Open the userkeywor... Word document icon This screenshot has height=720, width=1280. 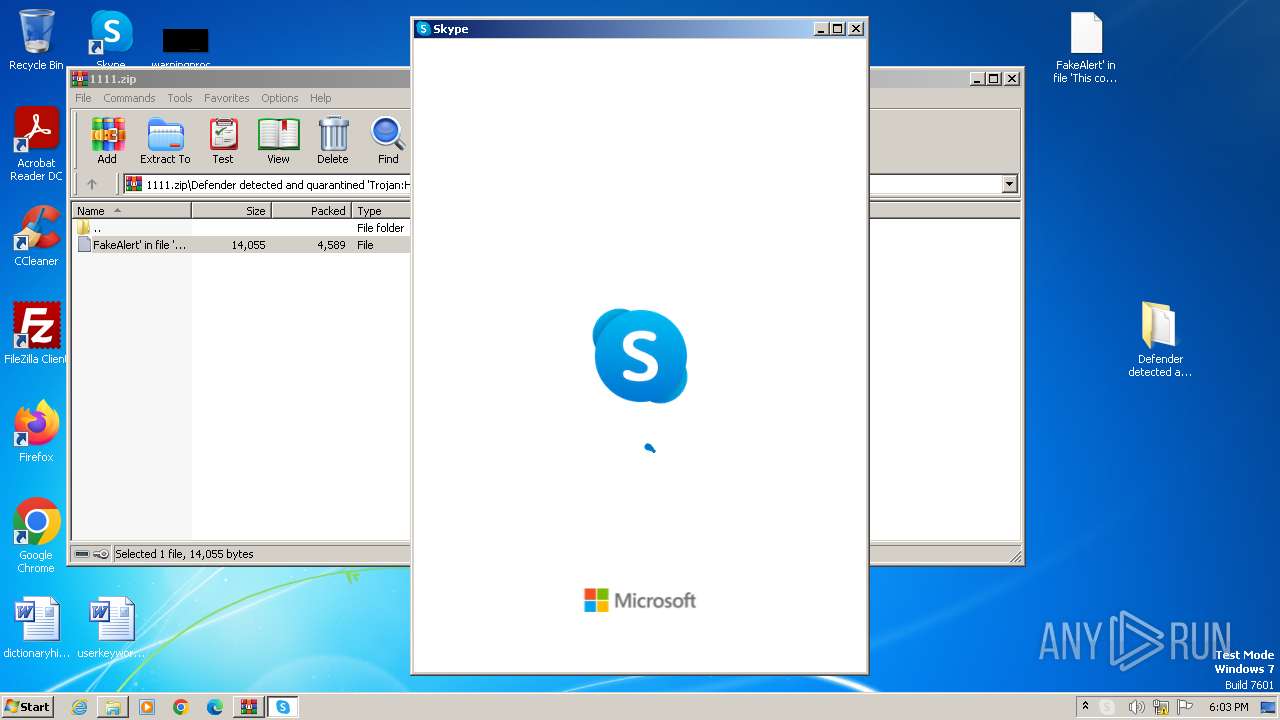pyautogui.click(x=110, y=628)
